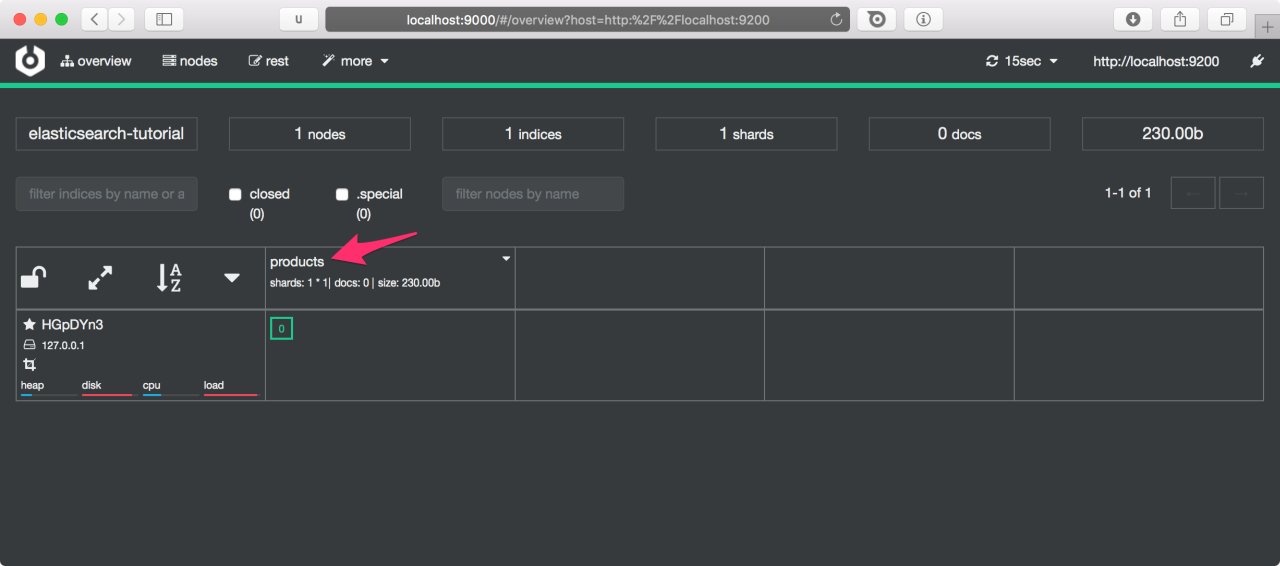
Task: Click the disk icon next to 127.0.0.1
Action: 29,345
